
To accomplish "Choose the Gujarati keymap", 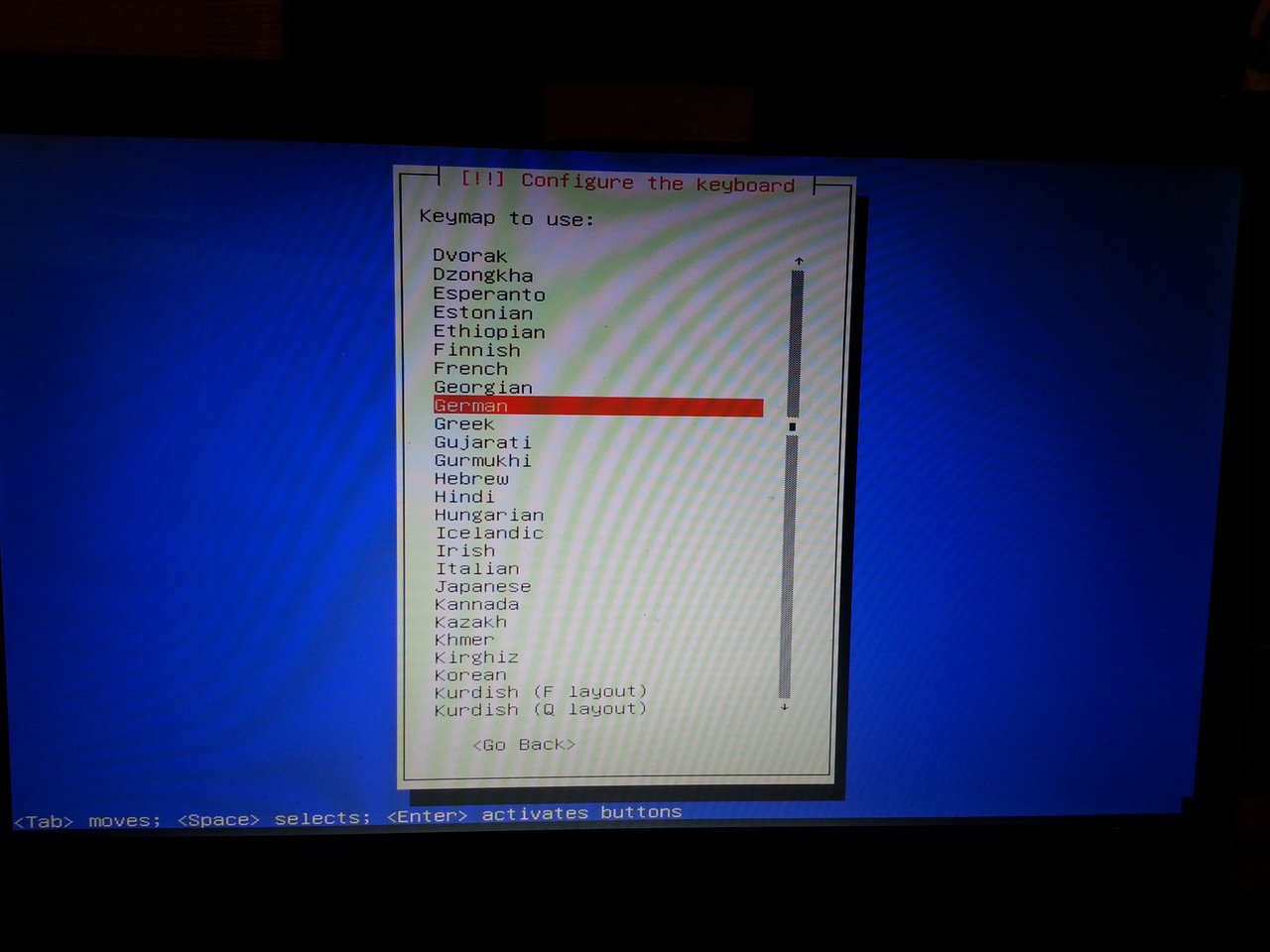I will 483,443.
